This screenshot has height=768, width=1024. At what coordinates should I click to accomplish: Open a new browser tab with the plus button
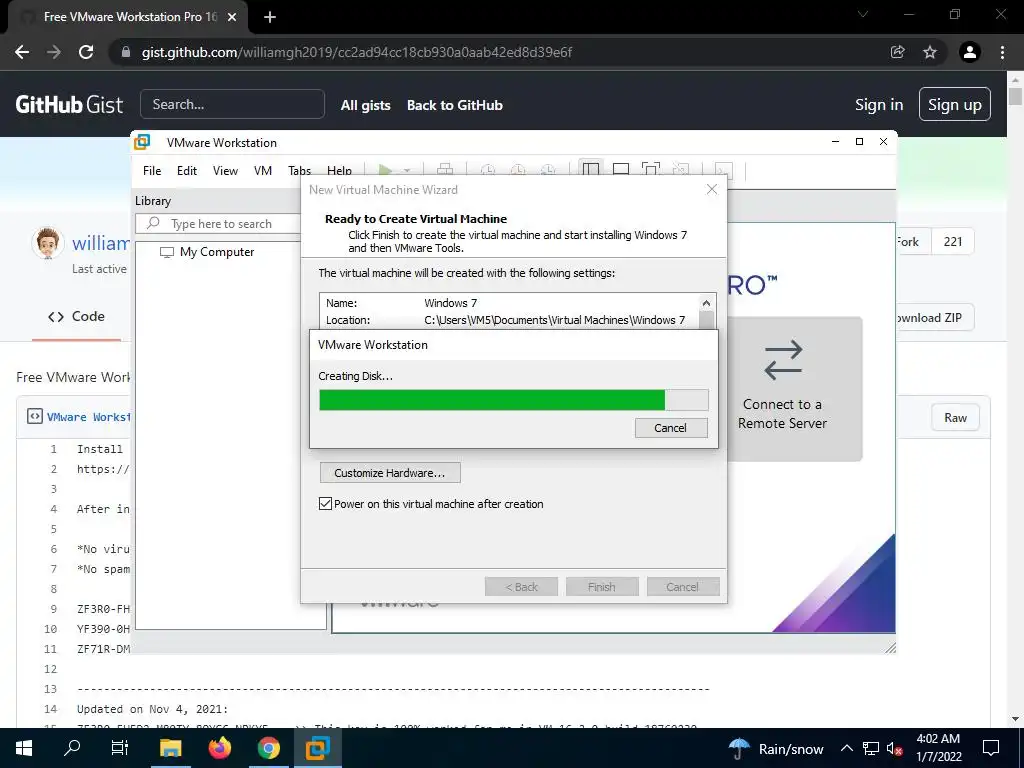point(270,17)
